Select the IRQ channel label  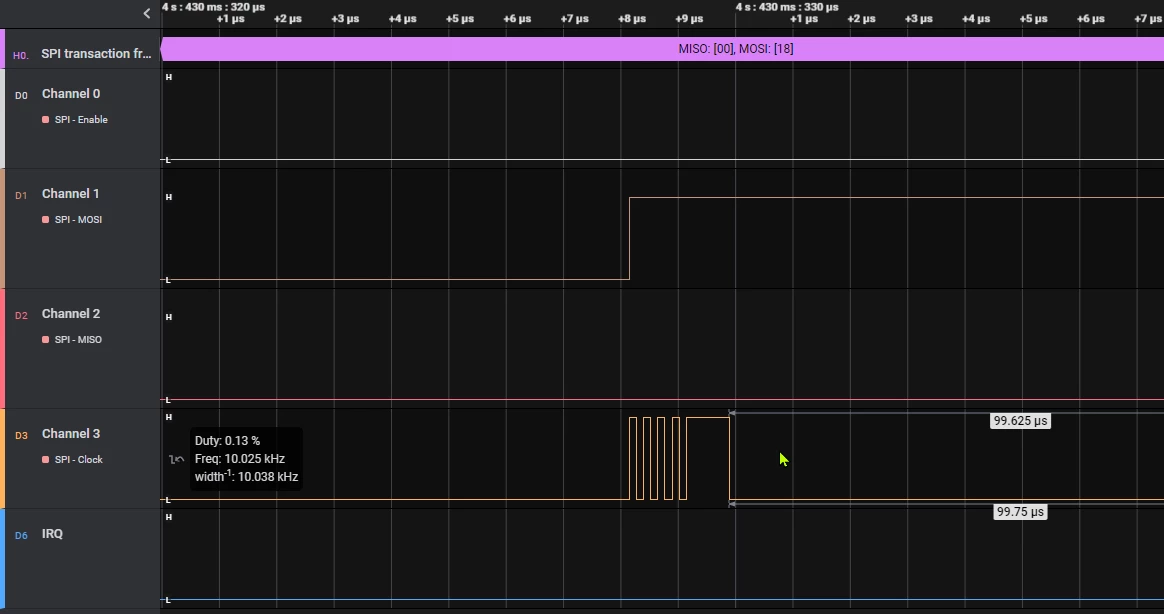(52, 534)
